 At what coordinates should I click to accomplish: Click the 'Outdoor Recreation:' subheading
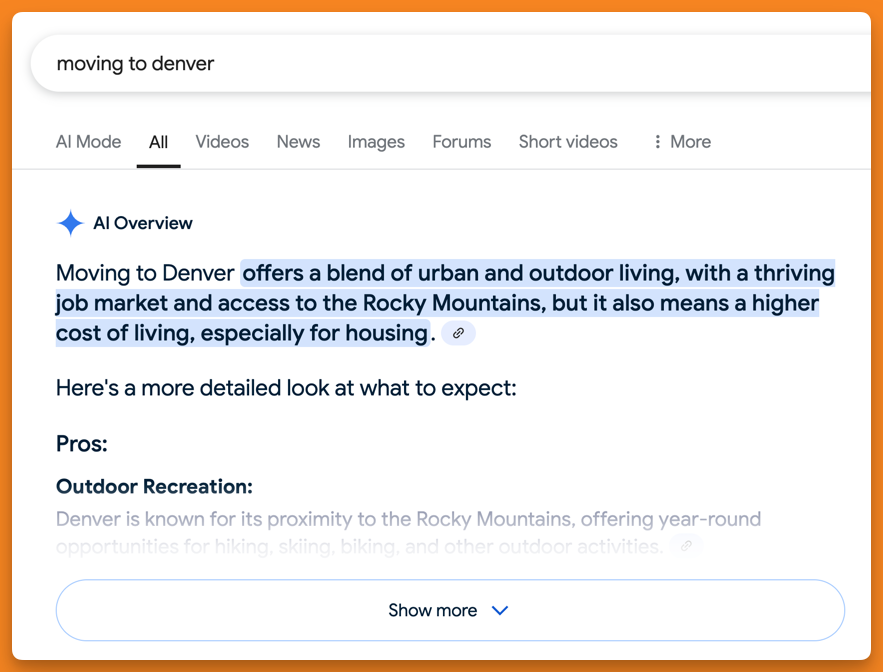click(154, 487)
